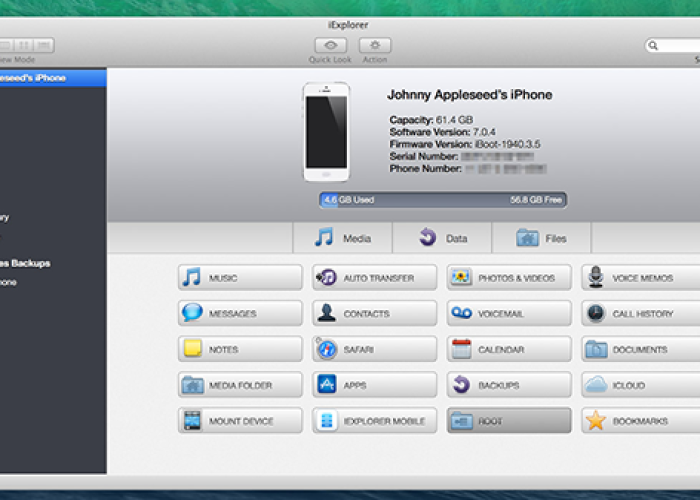Click the search field
This screenshot has width=700, height=500.
(672, 46)
